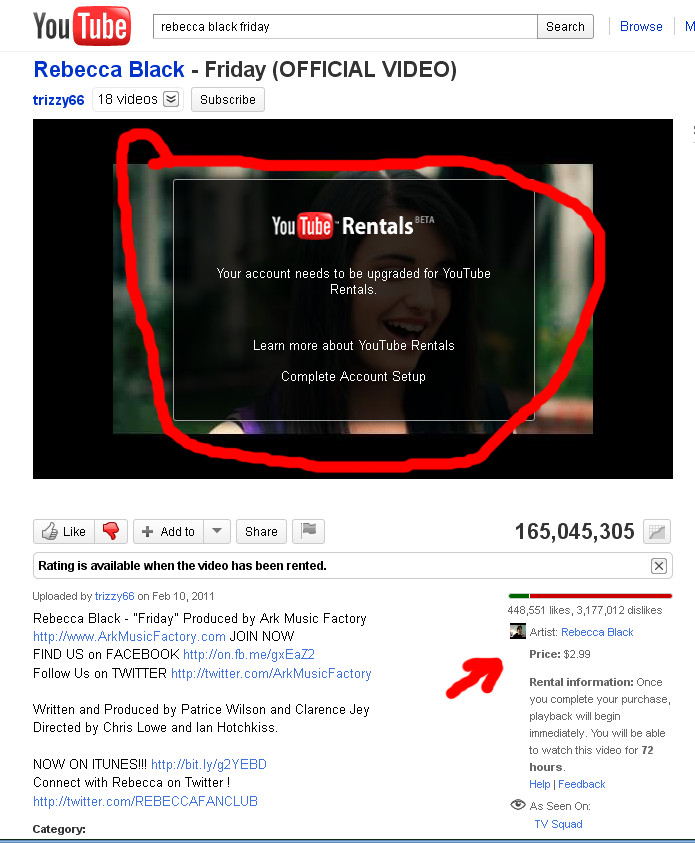This screenshot has height=843, width=695.
Task: Click the Add to playlist button
Action: tap(168, 532)
